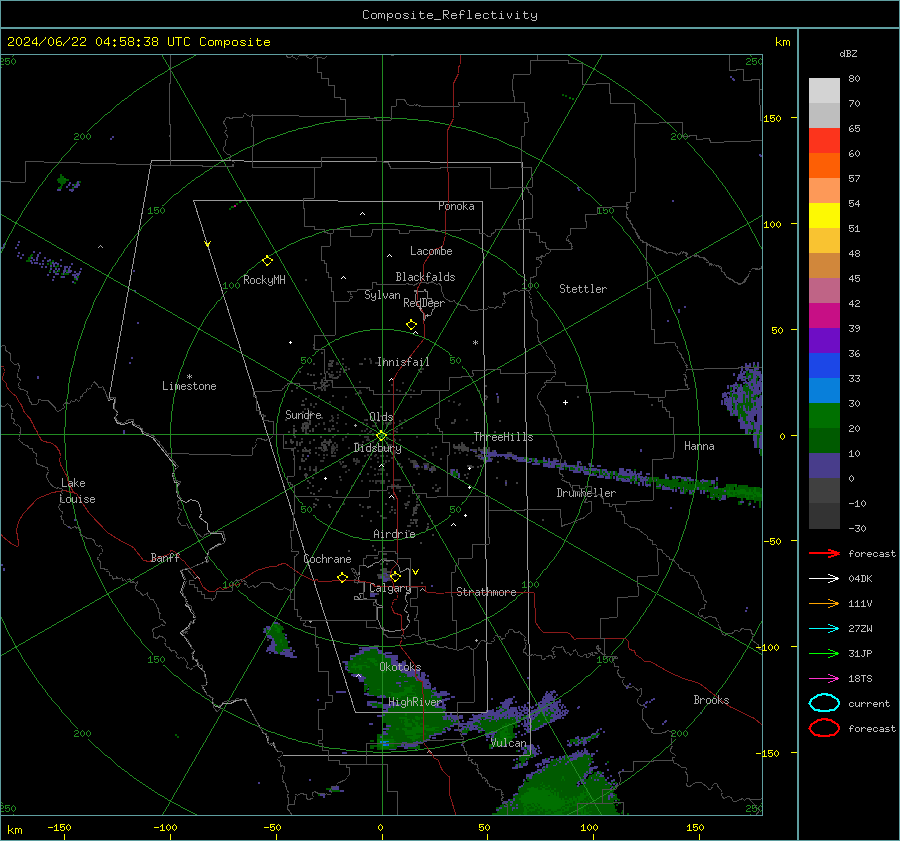Click the Banff city label
The height and width of the screenshot is (841, 900).
165,557
